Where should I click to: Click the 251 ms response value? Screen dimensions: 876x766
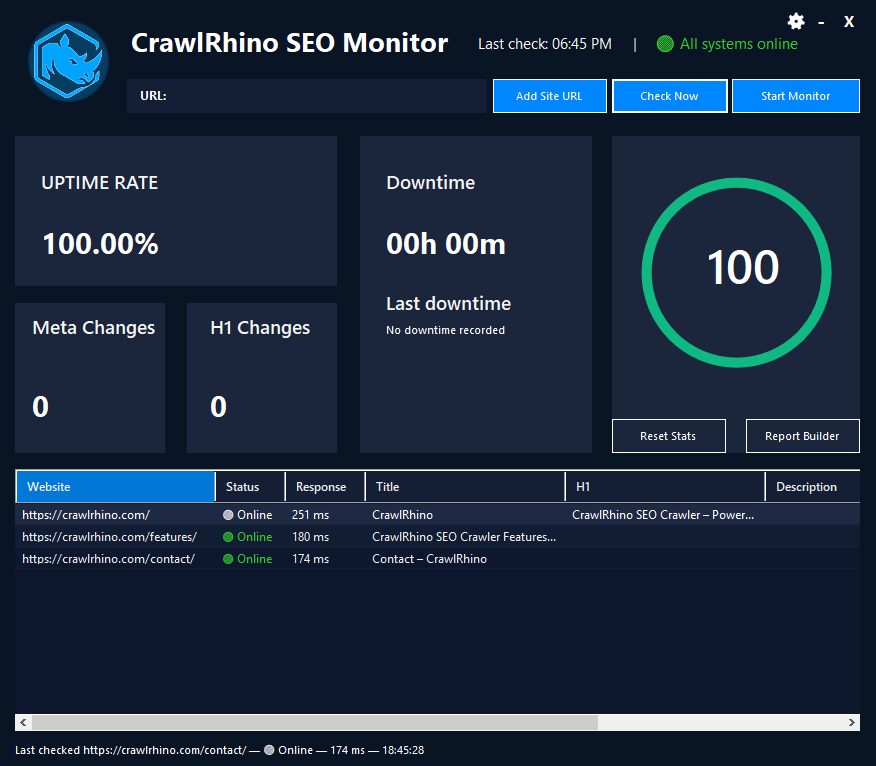pyautogui.click(x=311, y=515)
